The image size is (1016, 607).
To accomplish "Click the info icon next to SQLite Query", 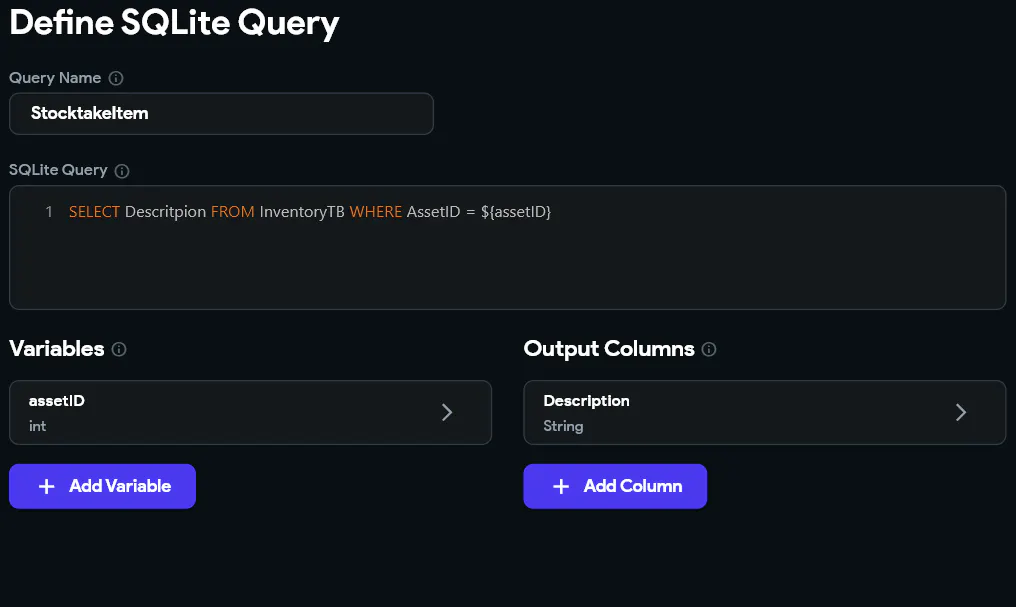I will (122, 171).
